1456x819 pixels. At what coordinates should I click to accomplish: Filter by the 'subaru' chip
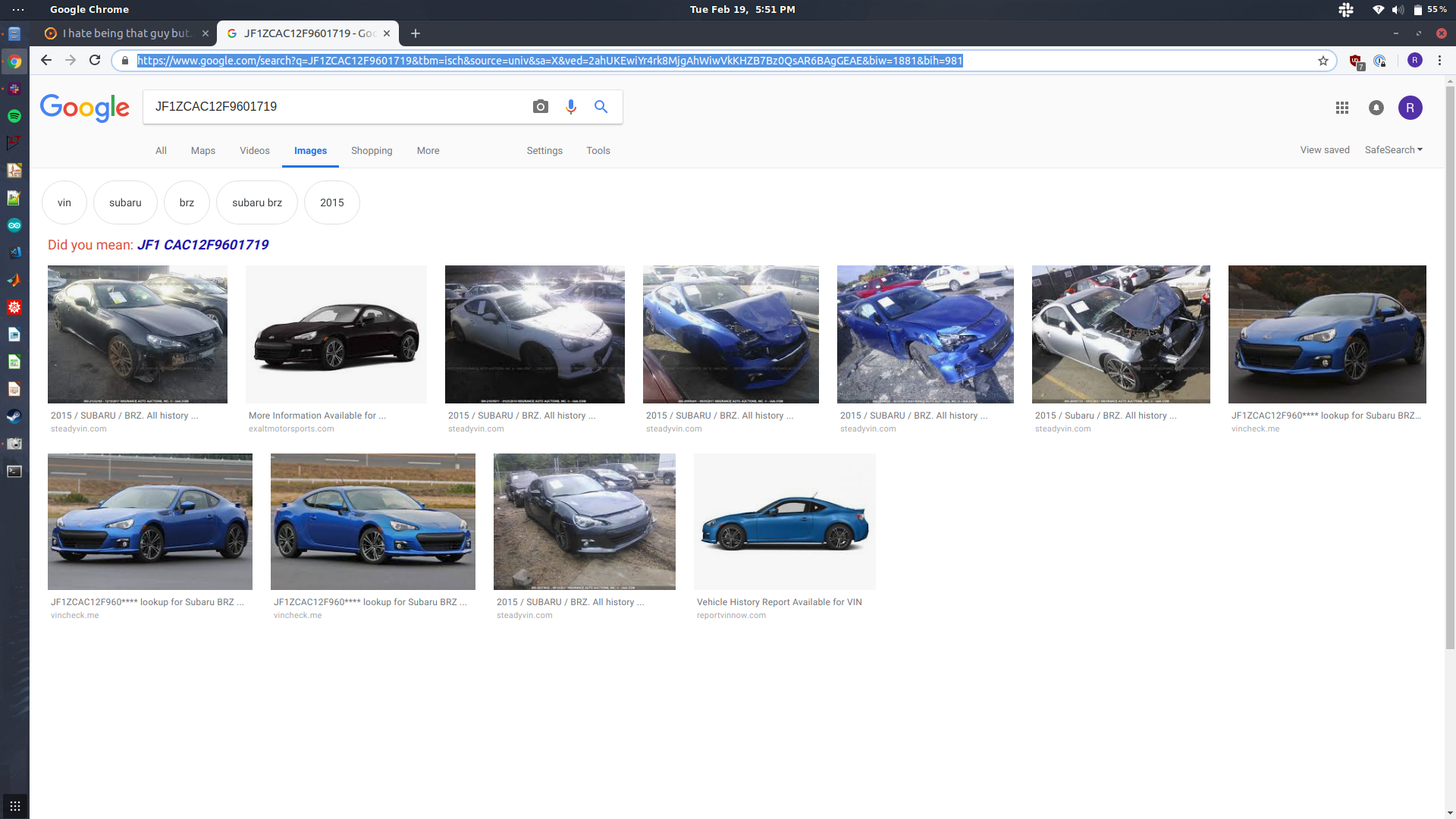[125, 202]
